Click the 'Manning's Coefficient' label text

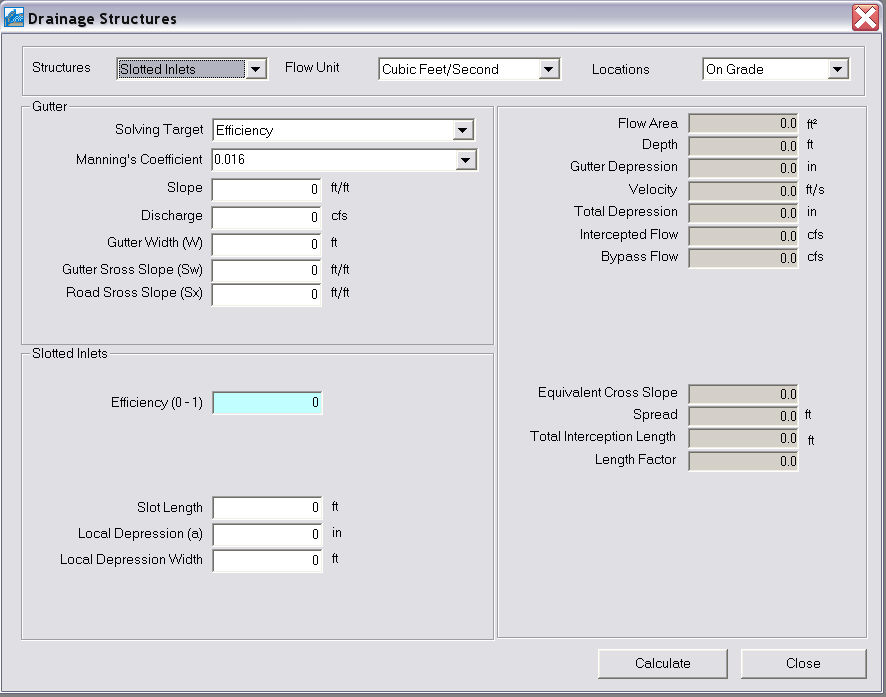click(x=139, y=160)
